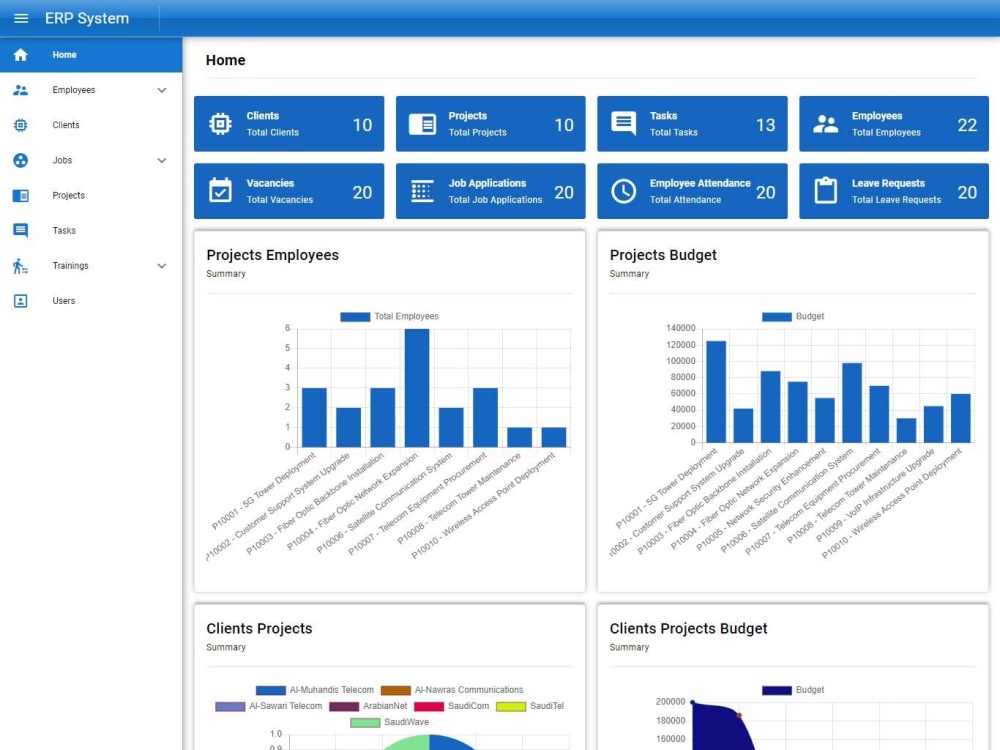Toggle Budget legend swatch in Projects Budget

click(777, 316)
